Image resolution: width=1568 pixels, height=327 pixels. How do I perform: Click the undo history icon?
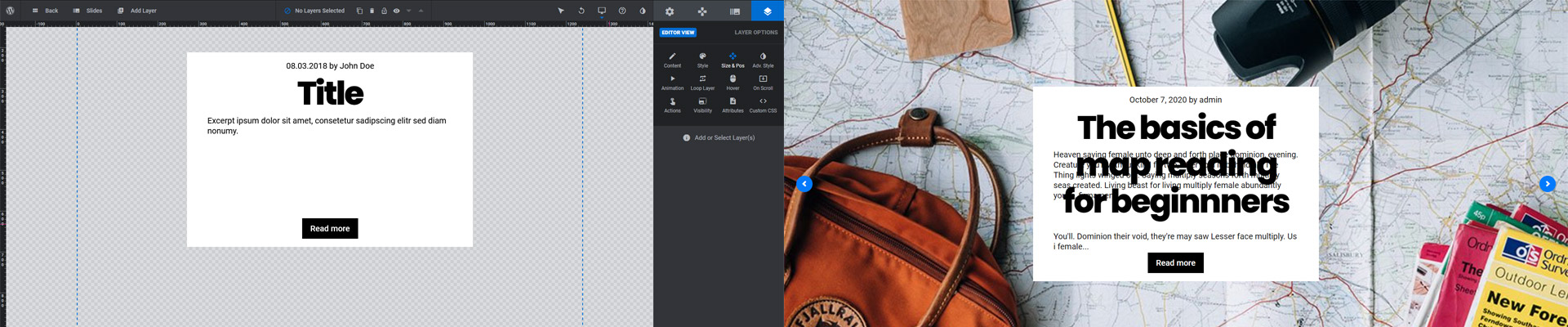[x=581, y=11]
